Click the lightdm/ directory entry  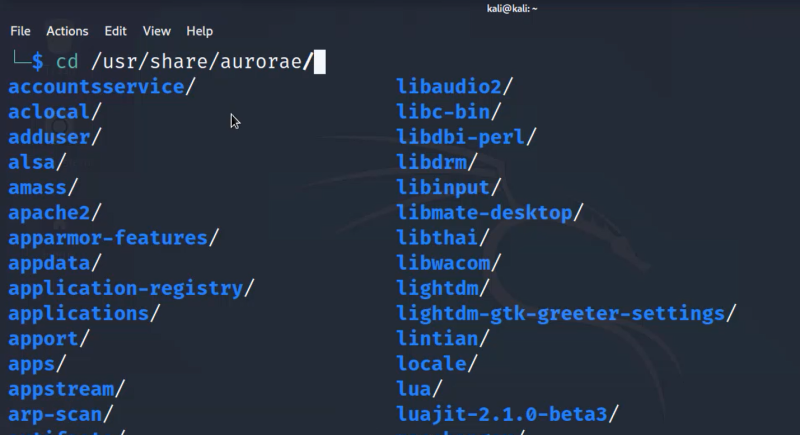pyautogui.click(x=443, y=289)
